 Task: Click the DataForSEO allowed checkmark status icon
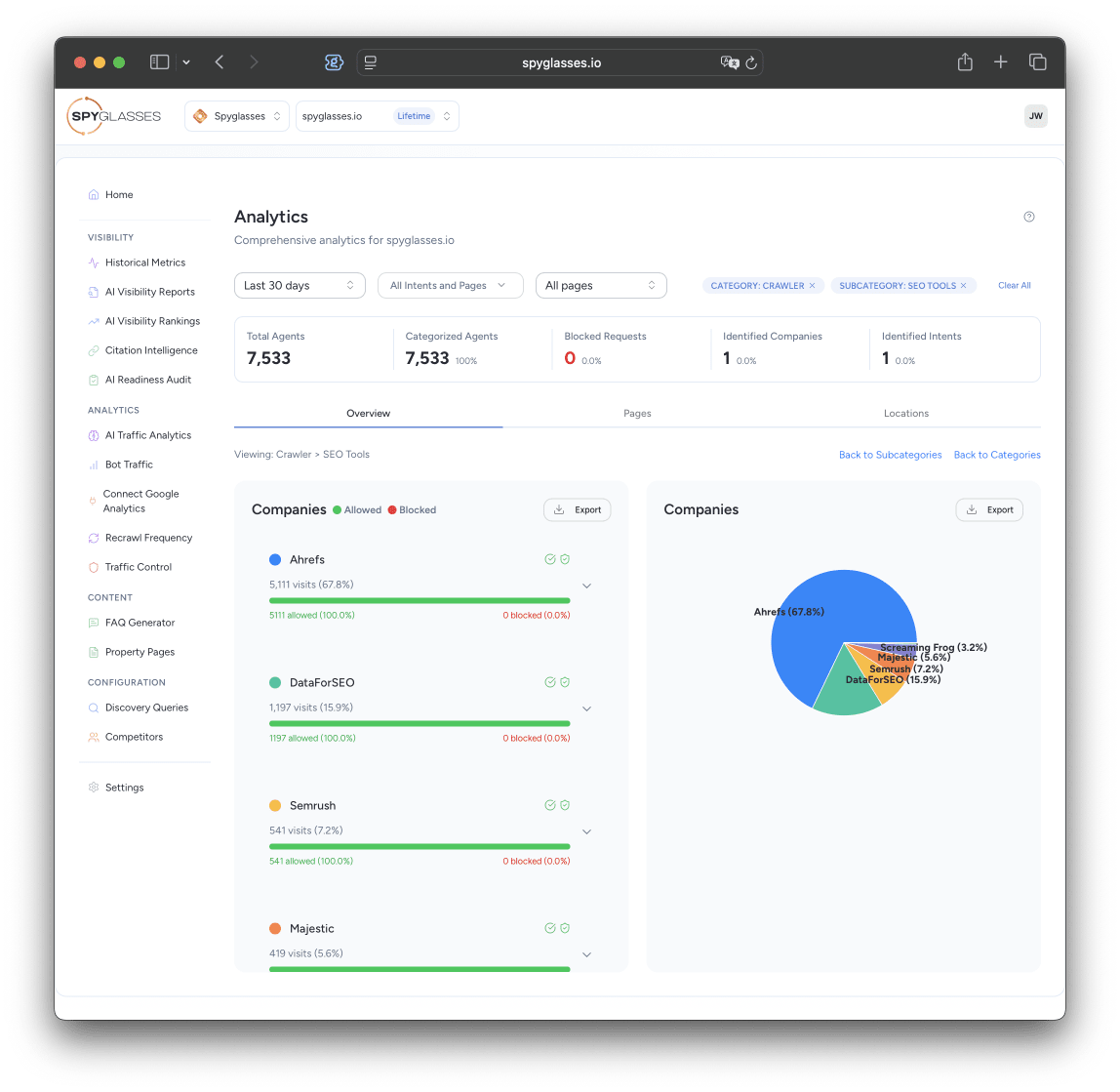(x=550, y=682)
